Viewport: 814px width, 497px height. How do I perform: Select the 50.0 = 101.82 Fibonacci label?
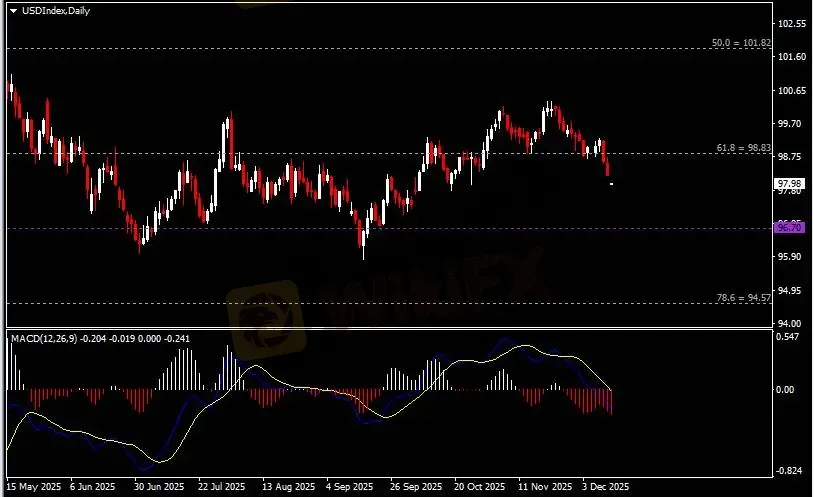741,43
